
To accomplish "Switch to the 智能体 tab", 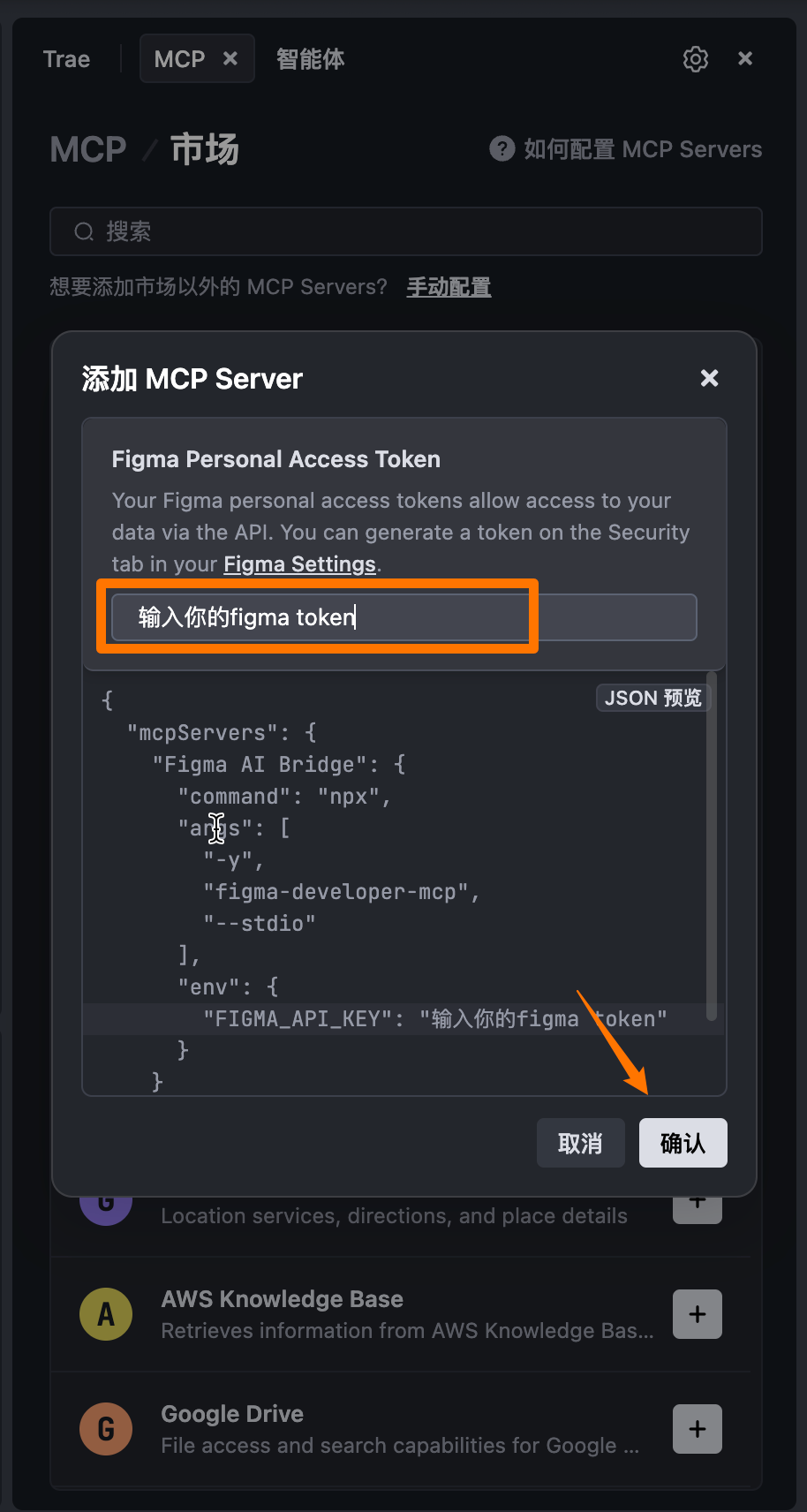I will 310,59.
